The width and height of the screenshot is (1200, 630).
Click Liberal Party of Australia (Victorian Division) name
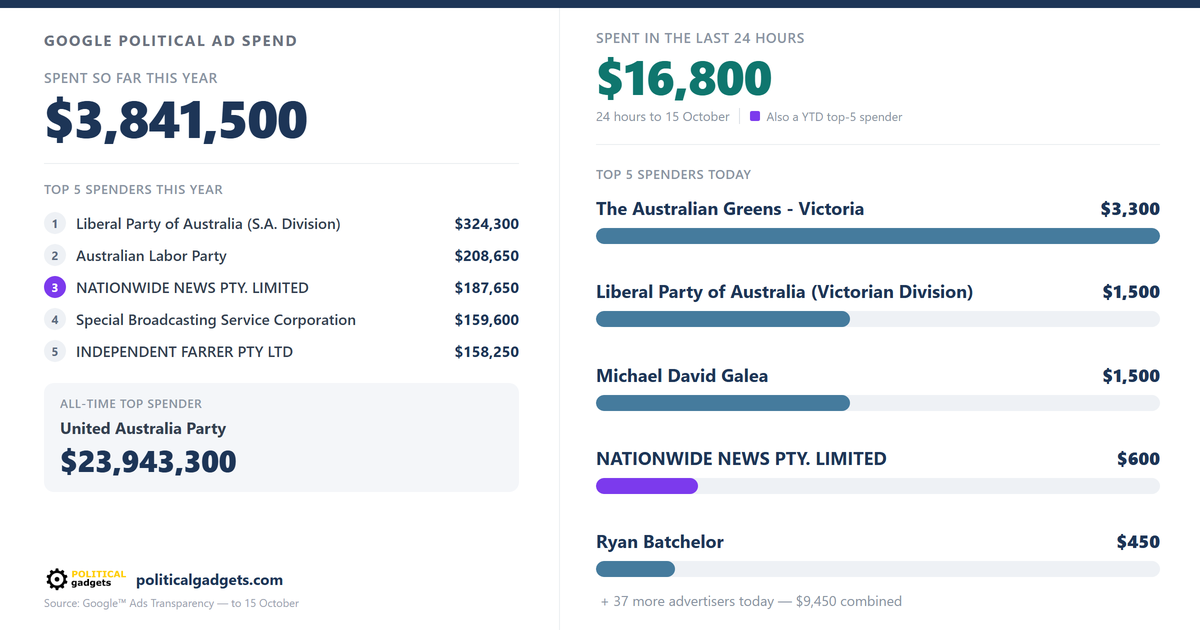(784, 292)
